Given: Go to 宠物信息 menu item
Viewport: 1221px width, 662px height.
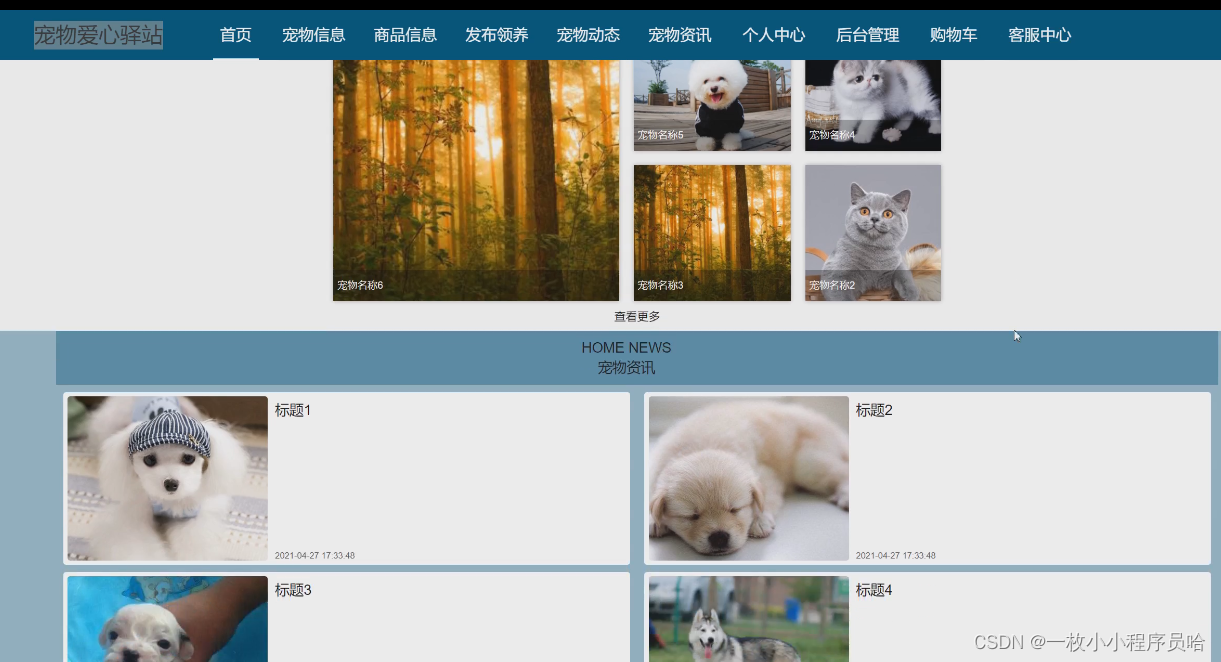Looking at the screenshot, I should tap(314, 35).
